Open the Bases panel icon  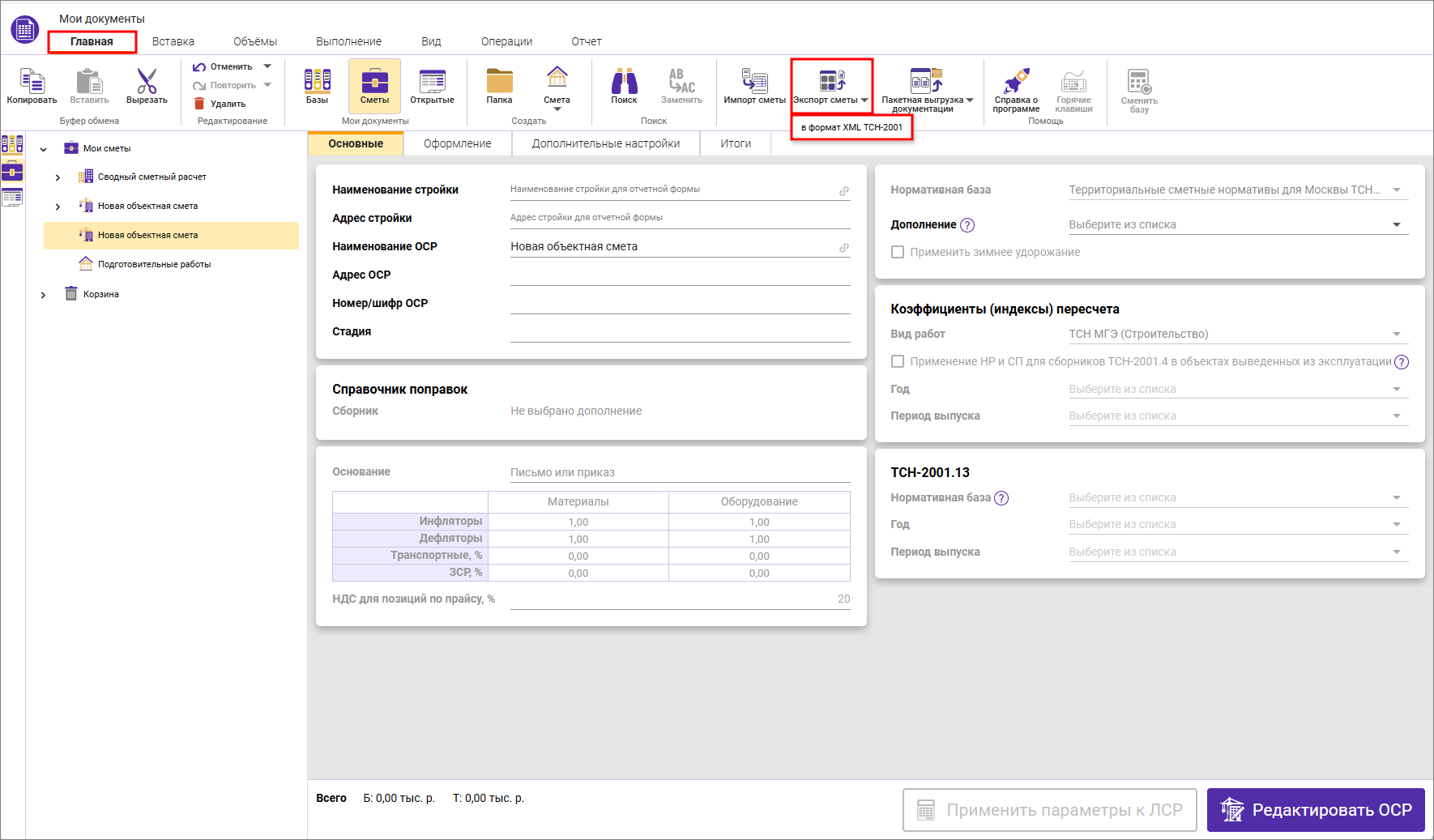click(x=317, y=82)
